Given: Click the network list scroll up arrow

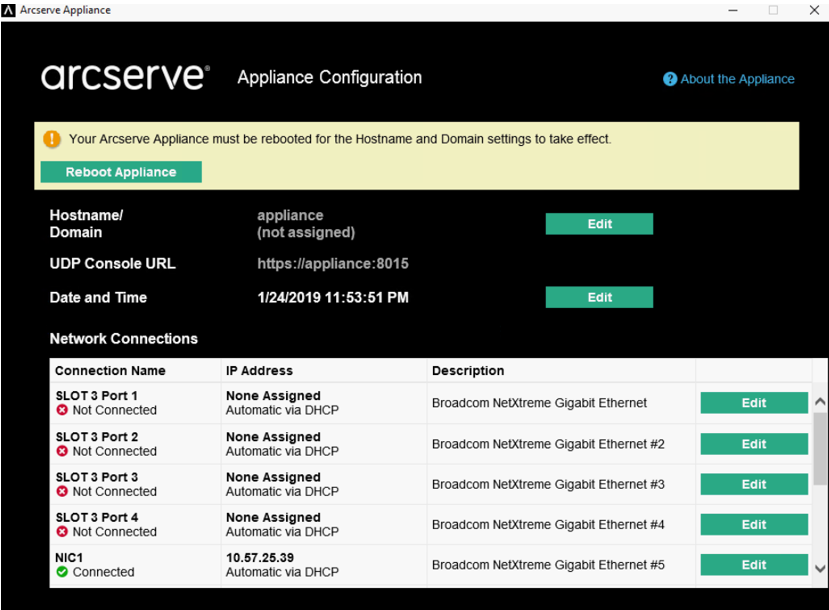Looking at the screenshot, I should pyautogui.click(x=820, y=402).
